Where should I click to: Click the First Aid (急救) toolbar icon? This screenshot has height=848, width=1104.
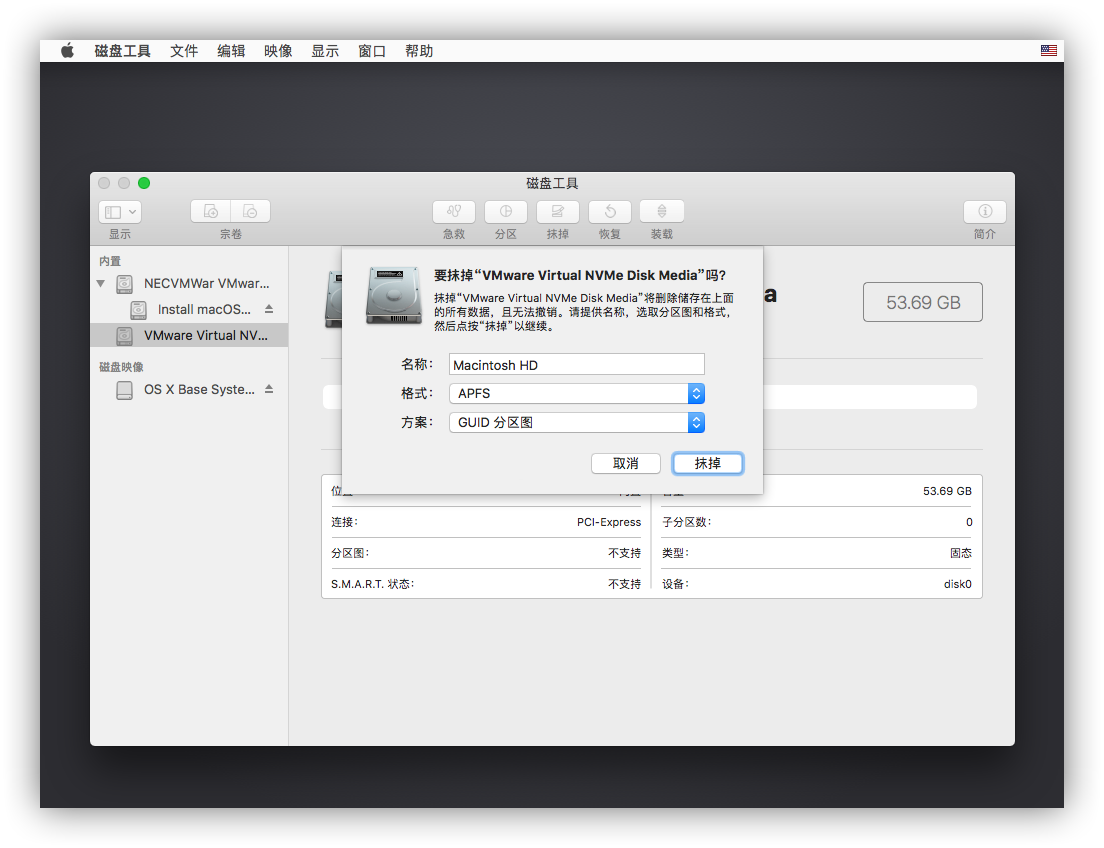454,211
